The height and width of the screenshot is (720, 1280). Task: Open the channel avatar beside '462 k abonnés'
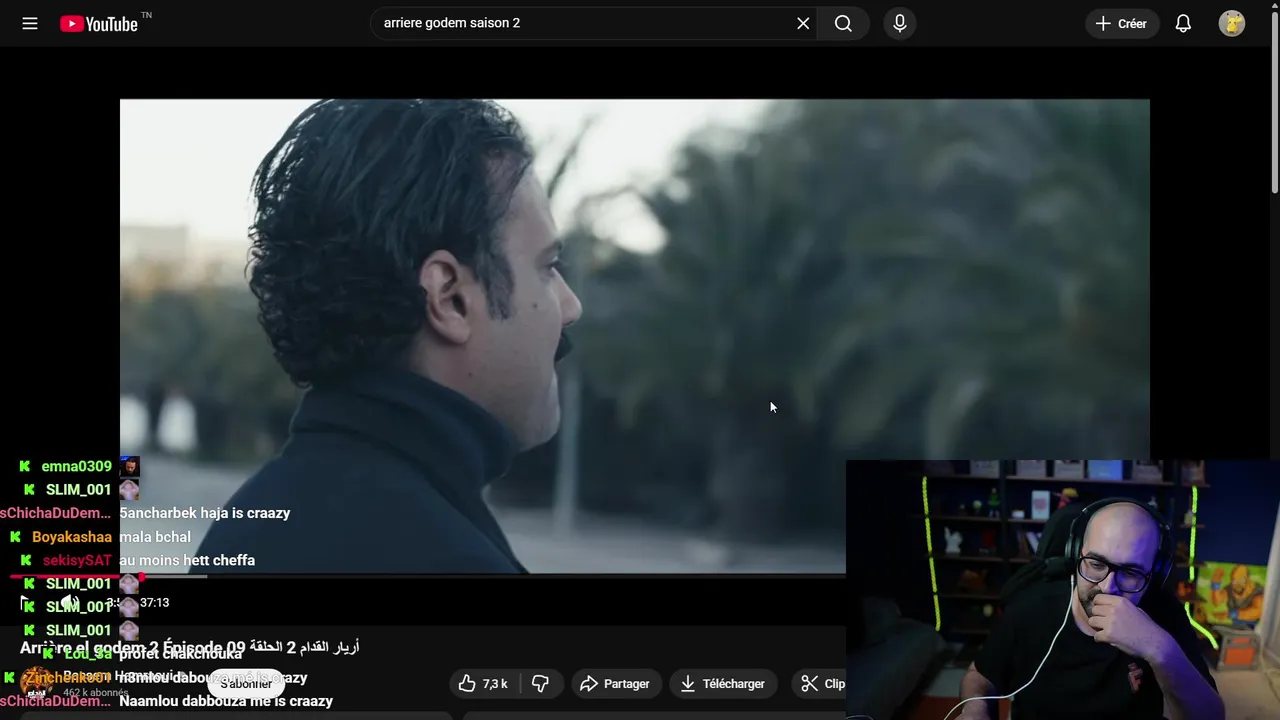[x=37, y=683]
